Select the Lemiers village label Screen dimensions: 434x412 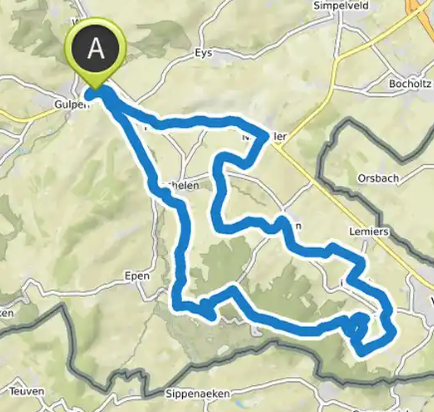click(369, 231)
